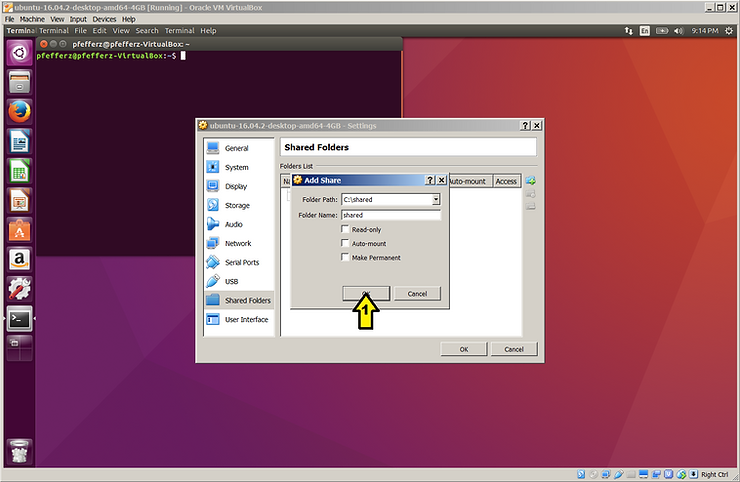Cancel the Add Share dialog
This screenshot has height=482, width=740.
417,294
